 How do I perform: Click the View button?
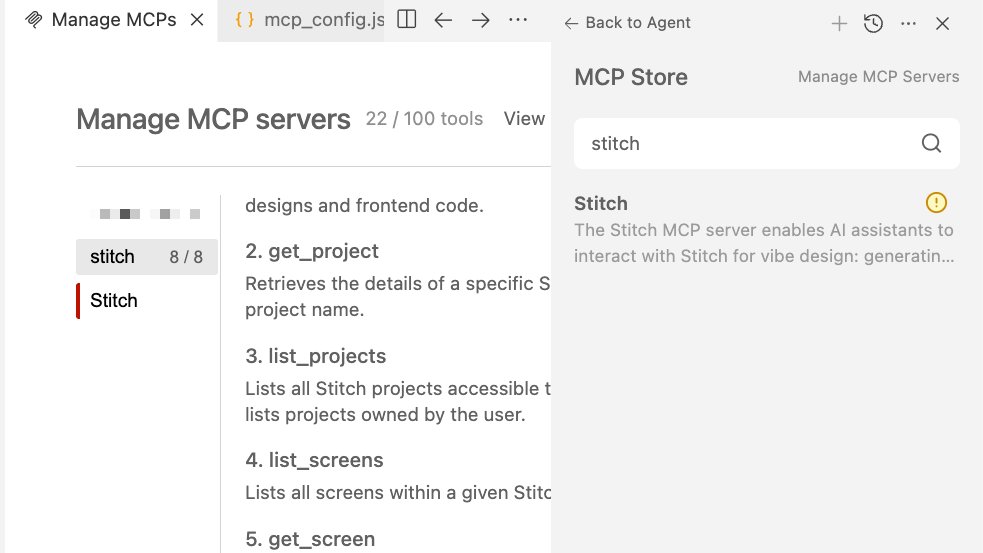pos(524,118)
